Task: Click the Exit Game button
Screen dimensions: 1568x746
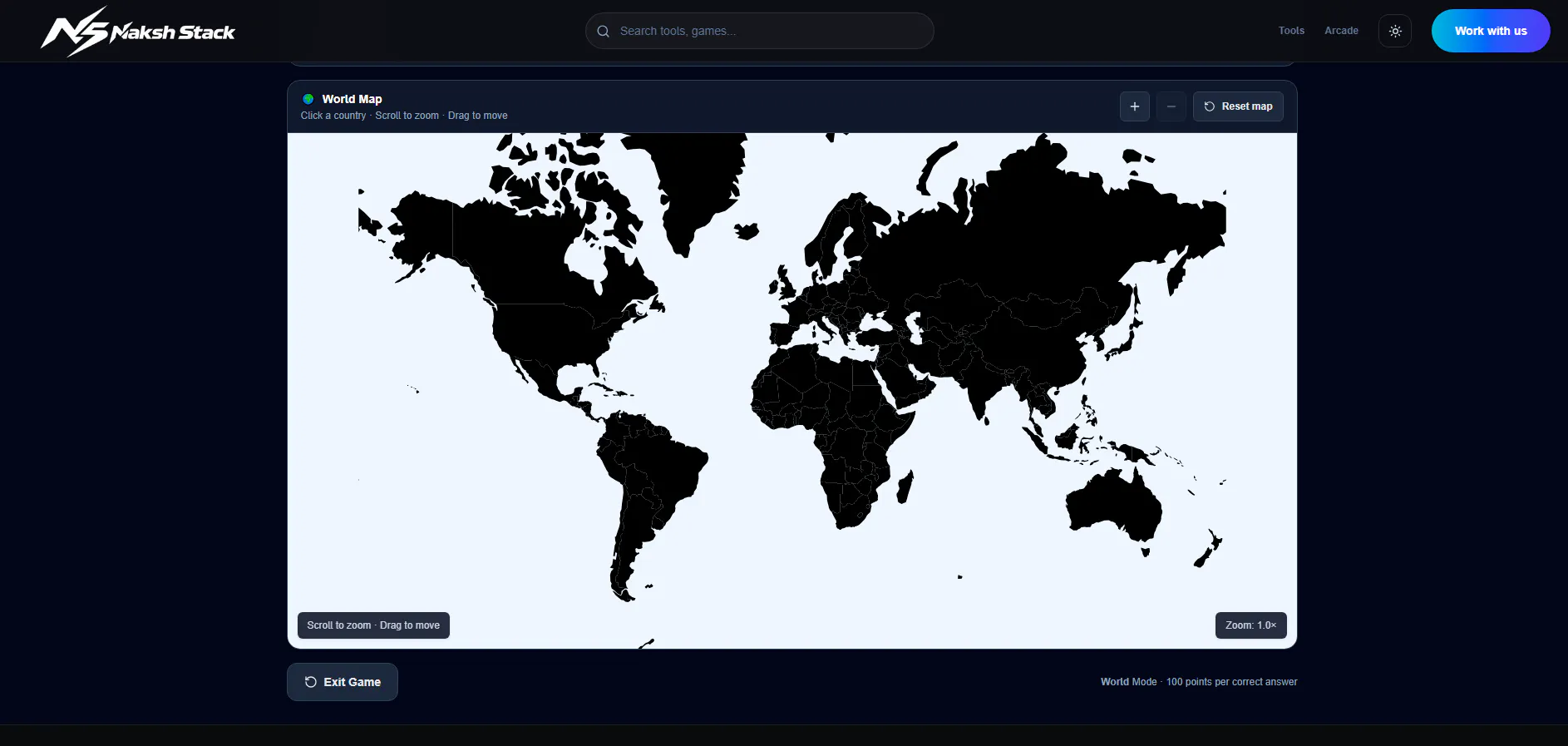Action: [x=343, y=682]
